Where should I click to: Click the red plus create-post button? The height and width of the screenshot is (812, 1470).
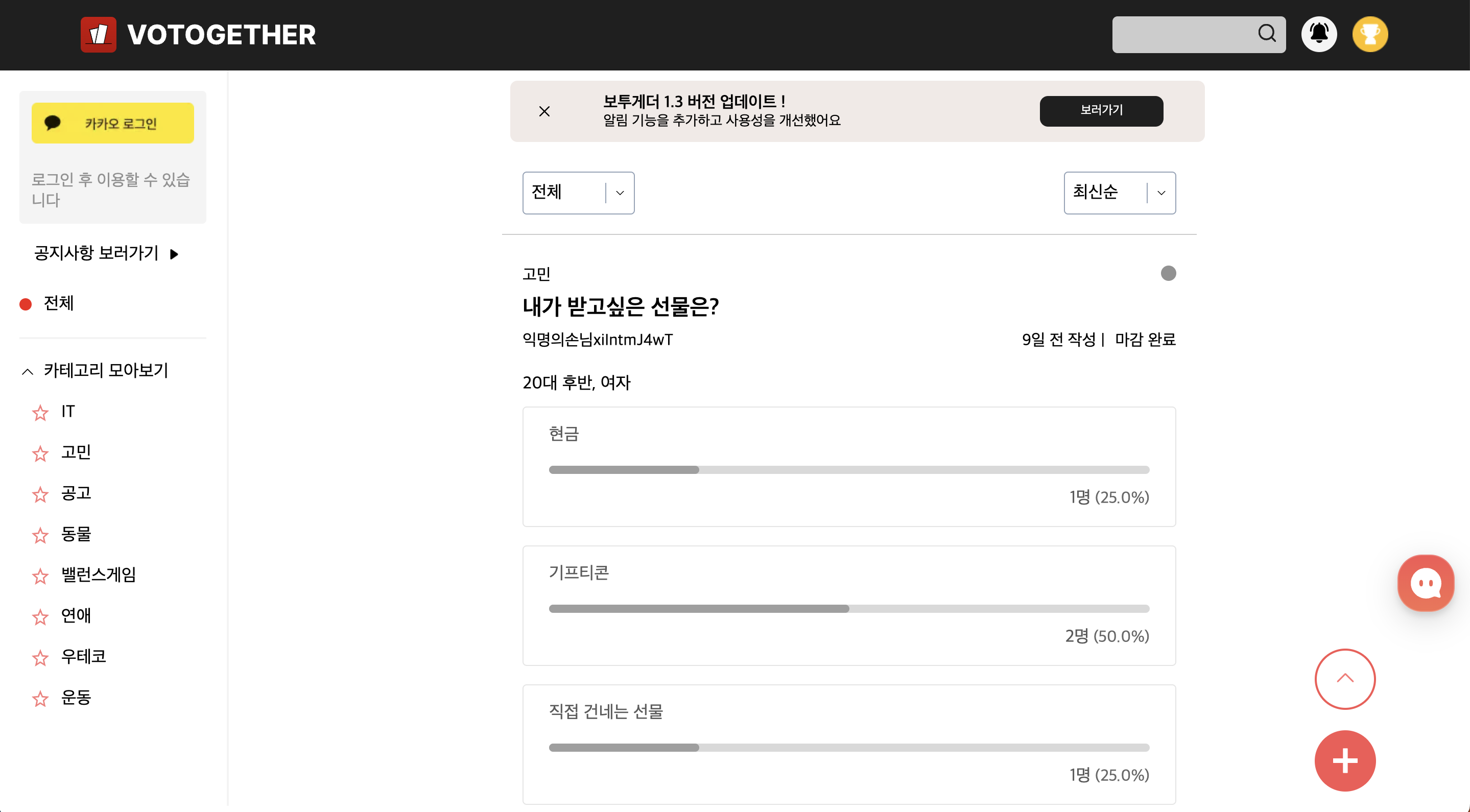click(1344, 760)
